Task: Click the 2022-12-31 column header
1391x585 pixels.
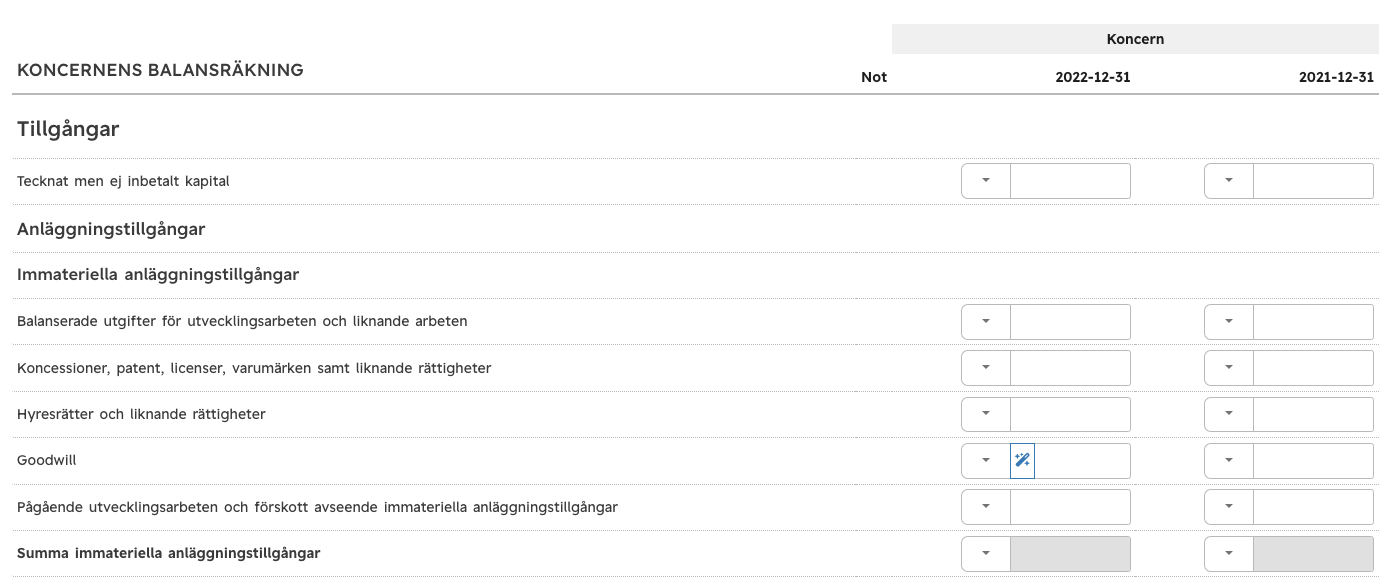Action: point(1093,77)
